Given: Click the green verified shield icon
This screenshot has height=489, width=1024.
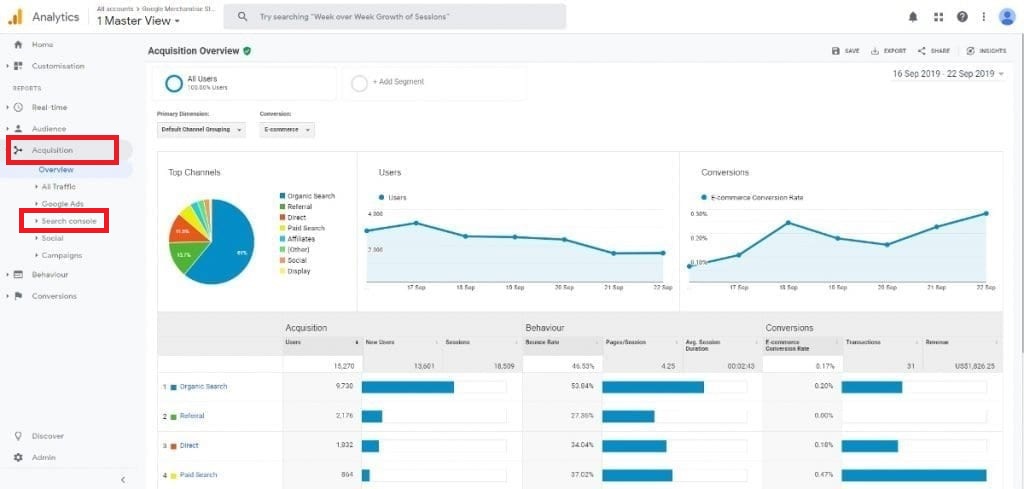Looking at the screenshot, I should point(247,51).
